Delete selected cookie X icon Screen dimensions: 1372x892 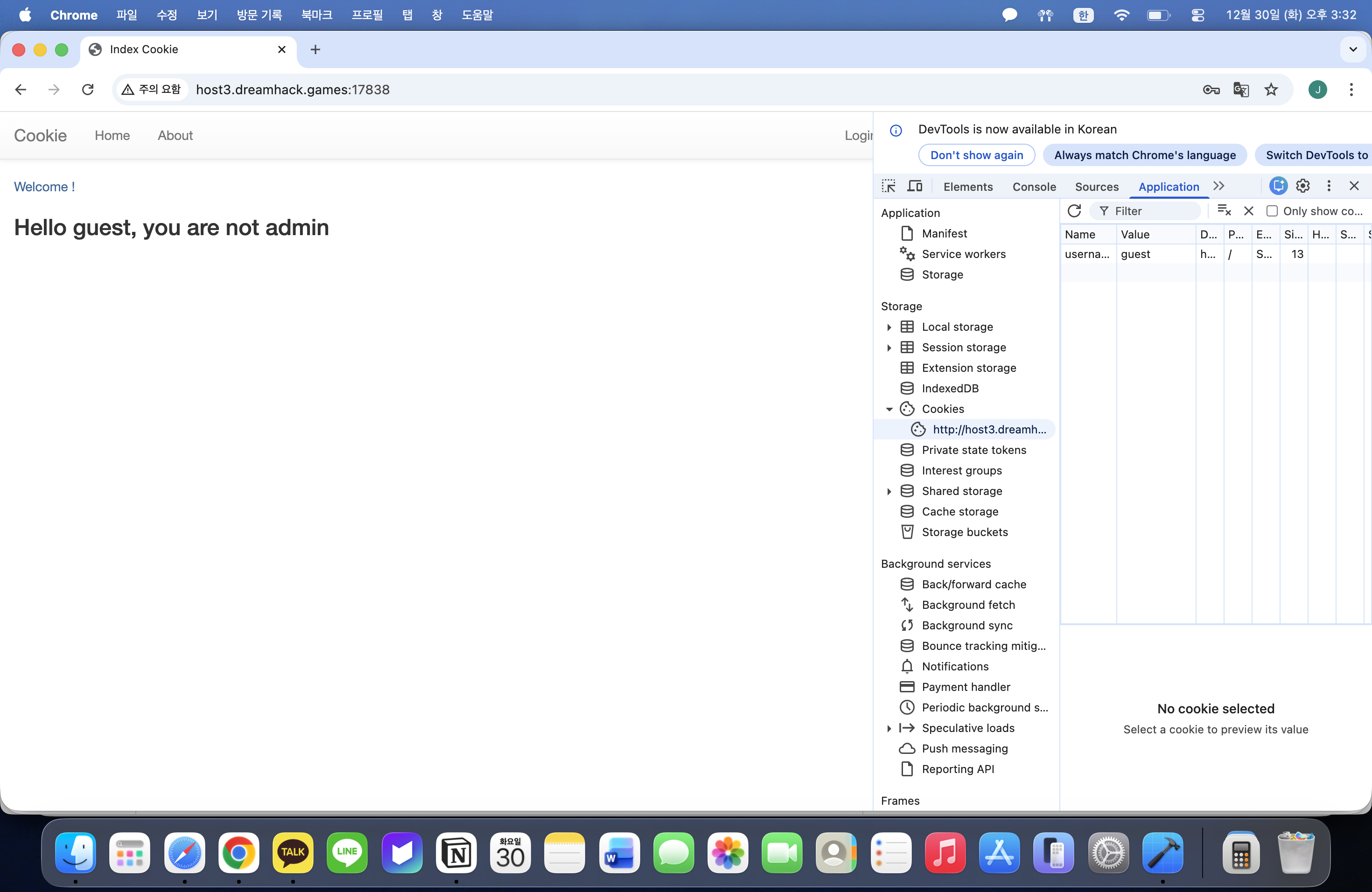(1249, 211)
